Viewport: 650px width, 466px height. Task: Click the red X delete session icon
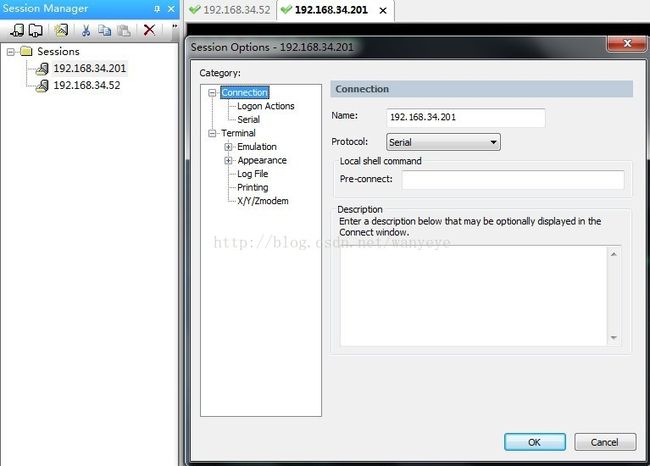tap(149, 30)
